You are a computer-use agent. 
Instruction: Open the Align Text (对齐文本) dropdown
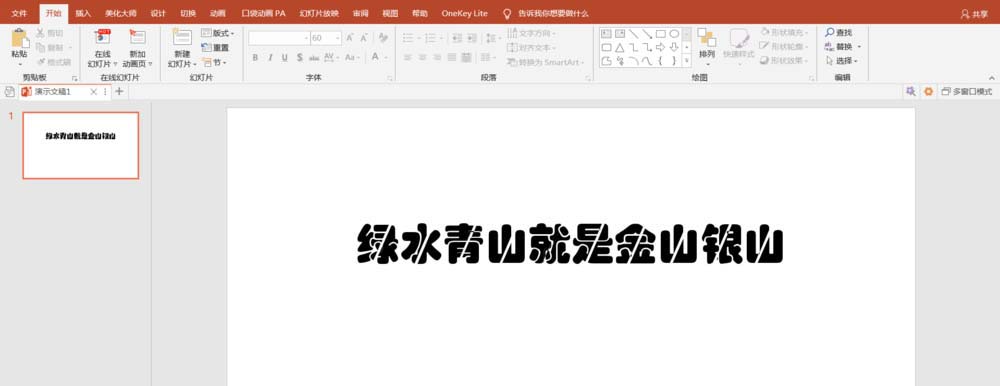click(531, 48)
